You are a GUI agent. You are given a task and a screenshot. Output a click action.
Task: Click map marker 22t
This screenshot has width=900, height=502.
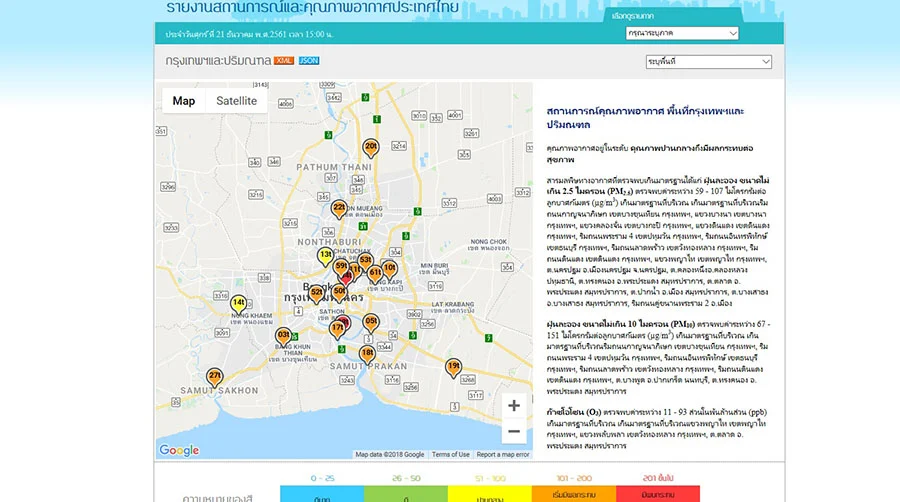pos(339,209)
